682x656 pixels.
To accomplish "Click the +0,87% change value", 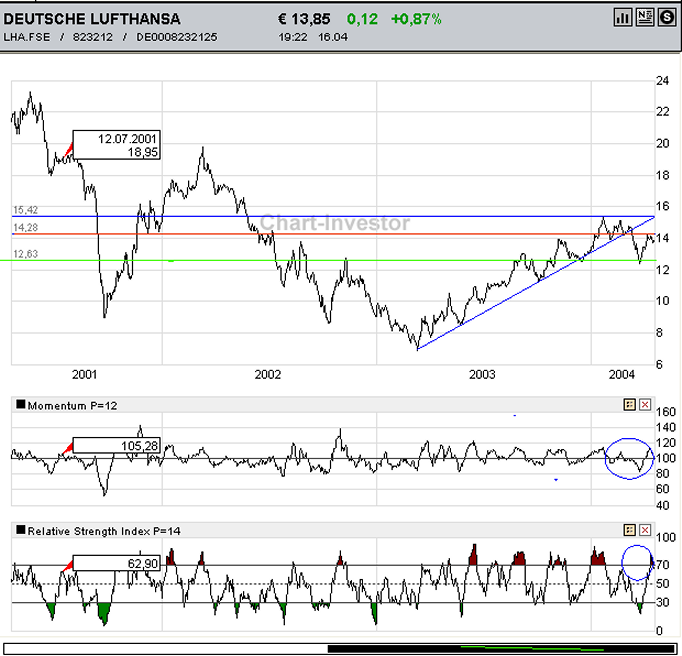I will 416,19.
